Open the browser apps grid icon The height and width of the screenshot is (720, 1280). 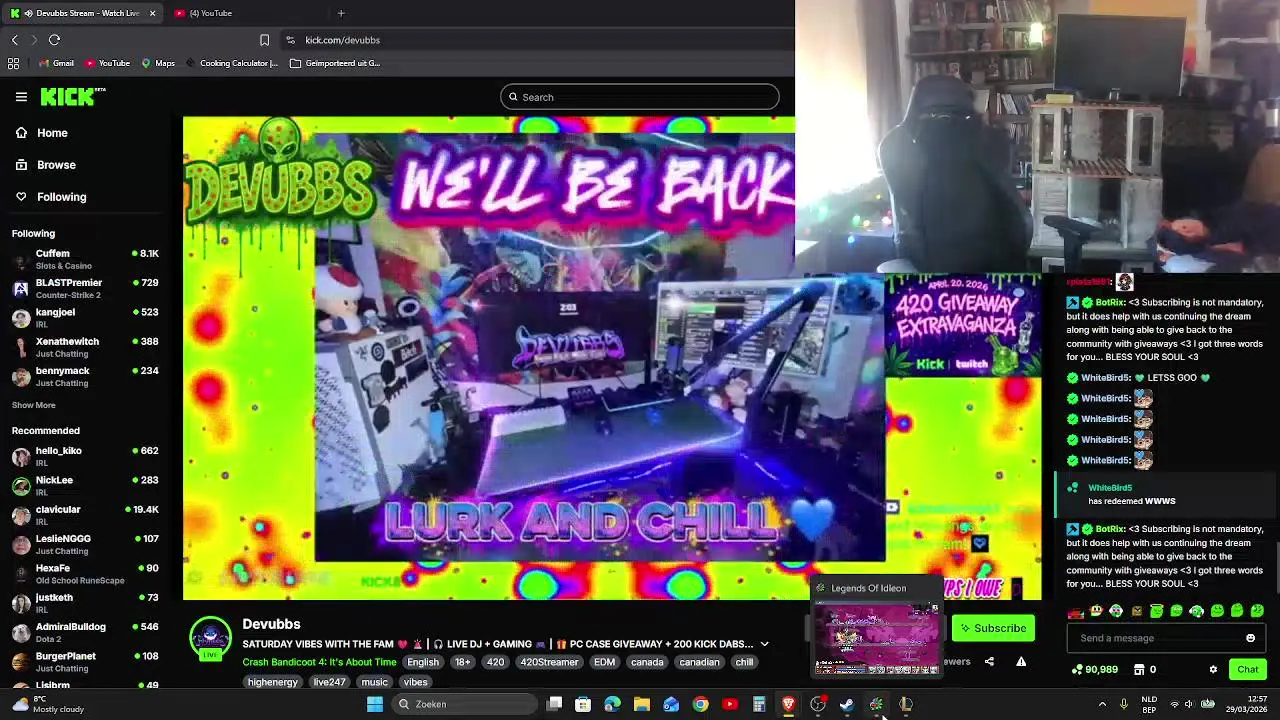(x=13, y=63)
